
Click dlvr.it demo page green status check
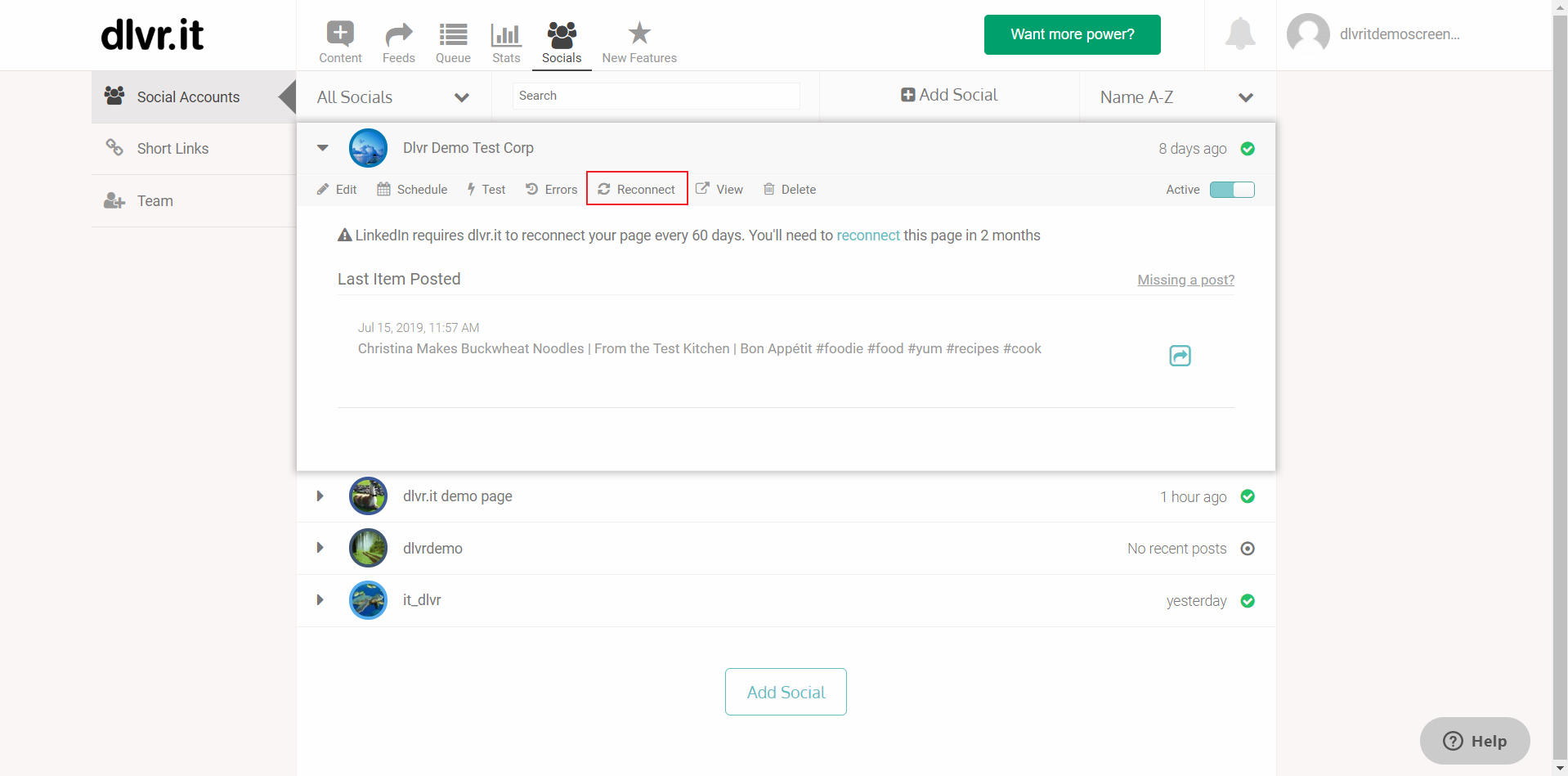point(1248,496)
